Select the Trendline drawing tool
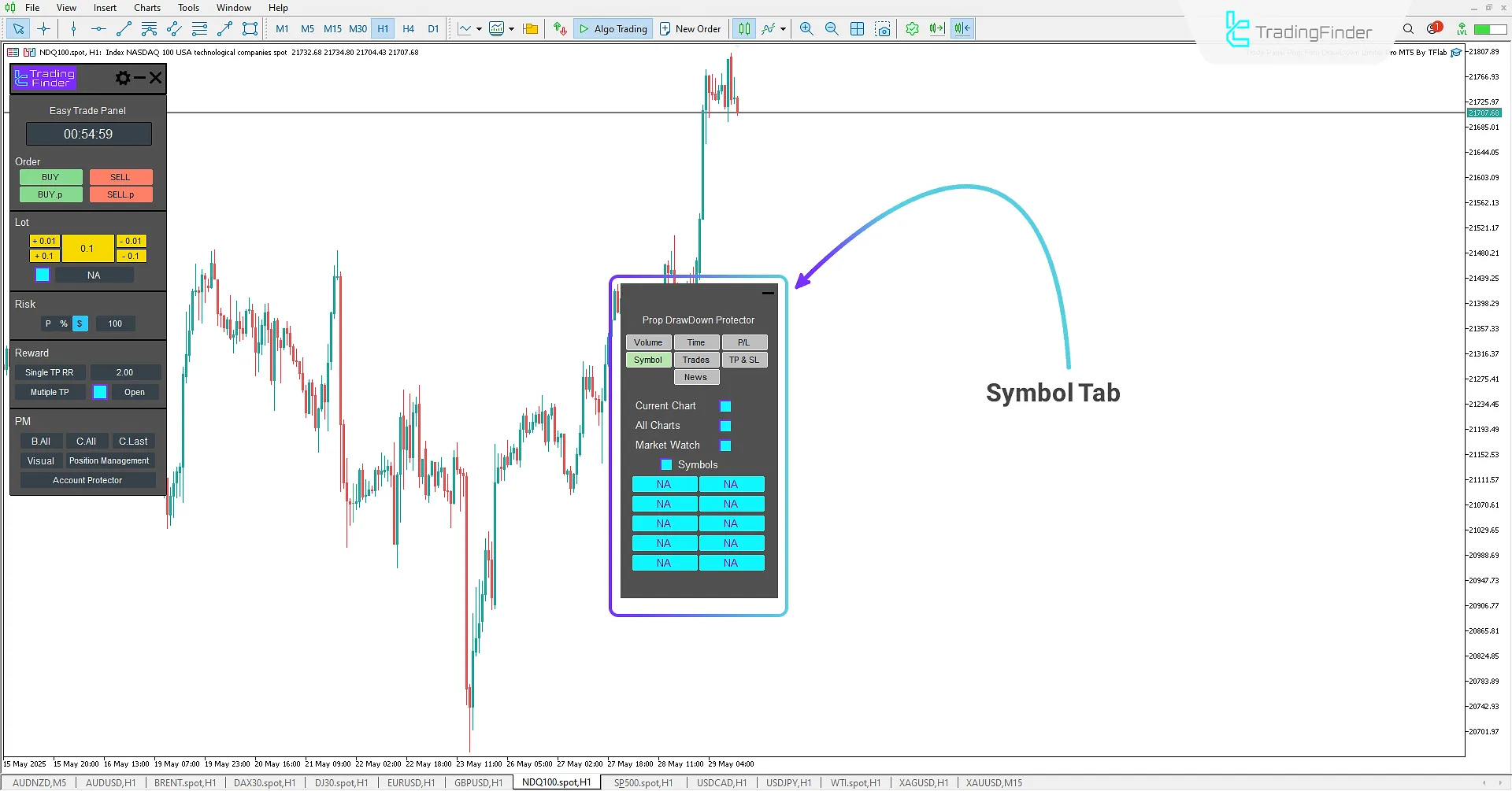The height and width of the screenshot is (791, 1512). pos(123,28)
